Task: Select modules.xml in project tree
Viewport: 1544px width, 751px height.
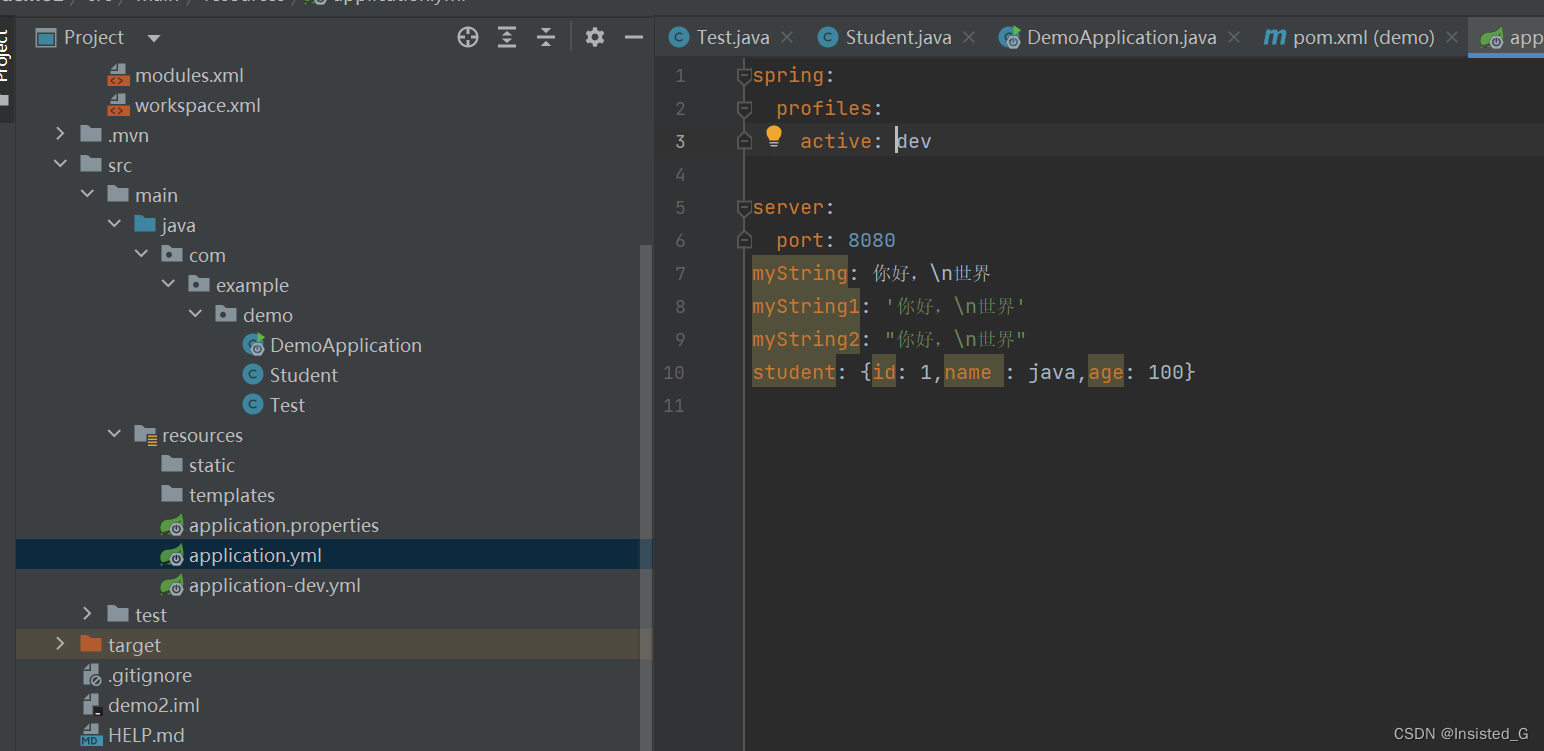Action: click(189, 75)
